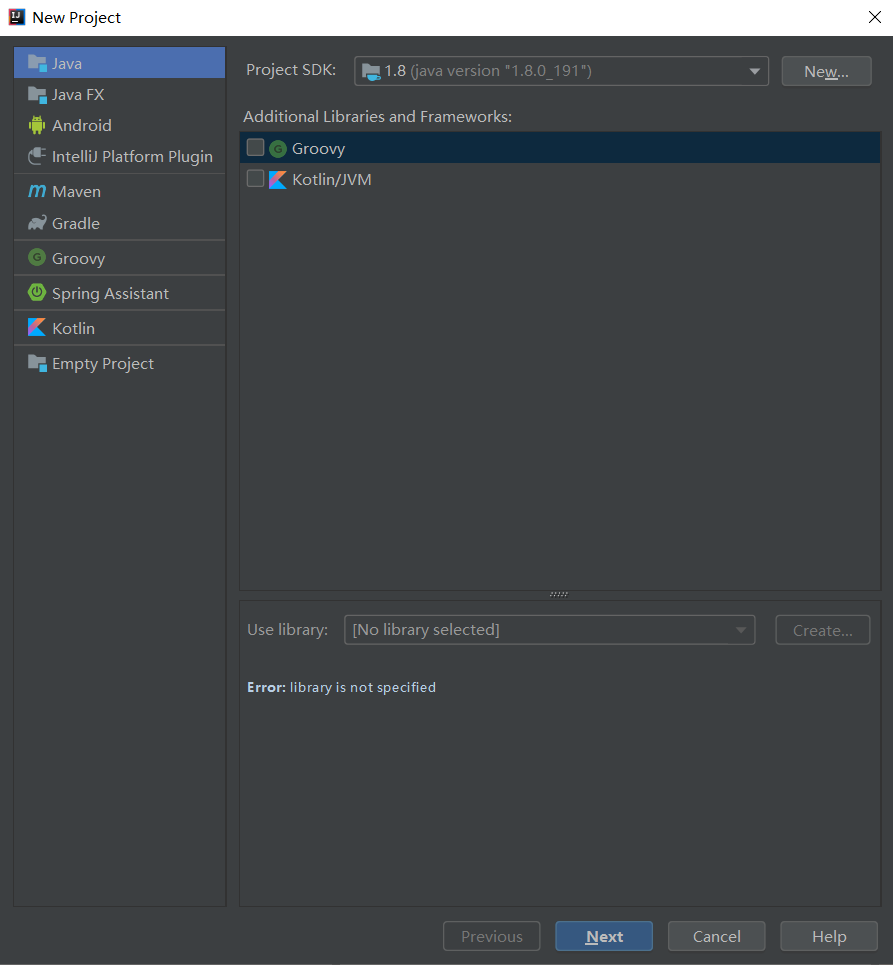This screenshot has width=893, height=965.
Task: Click the Previous button
Action: click(x=492, y=936)
